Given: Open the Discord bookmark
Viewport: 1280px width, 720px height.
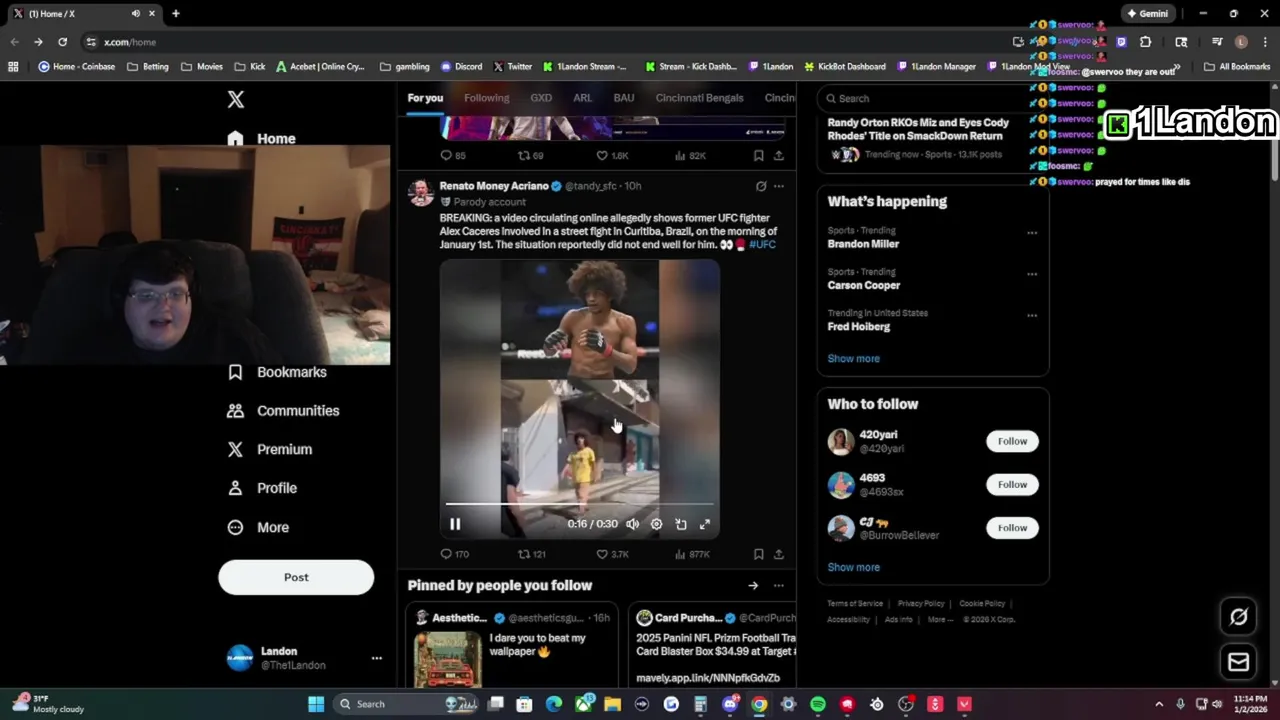Looking at the screenshot, I should pyautogui.click(x=461, y=67).
